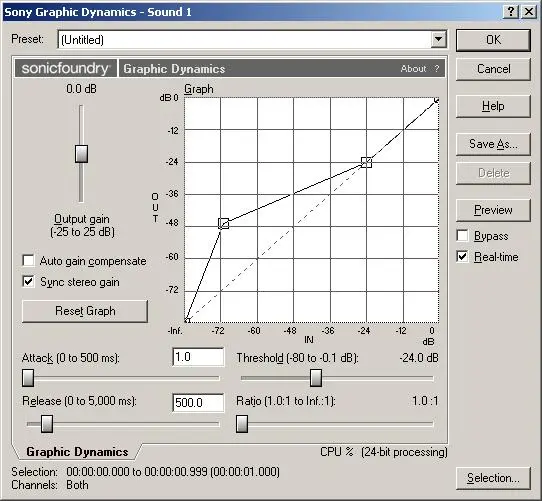Screen dimensions: 542x501
Task: Click the CPU % status text
Action: click(336, 452)
